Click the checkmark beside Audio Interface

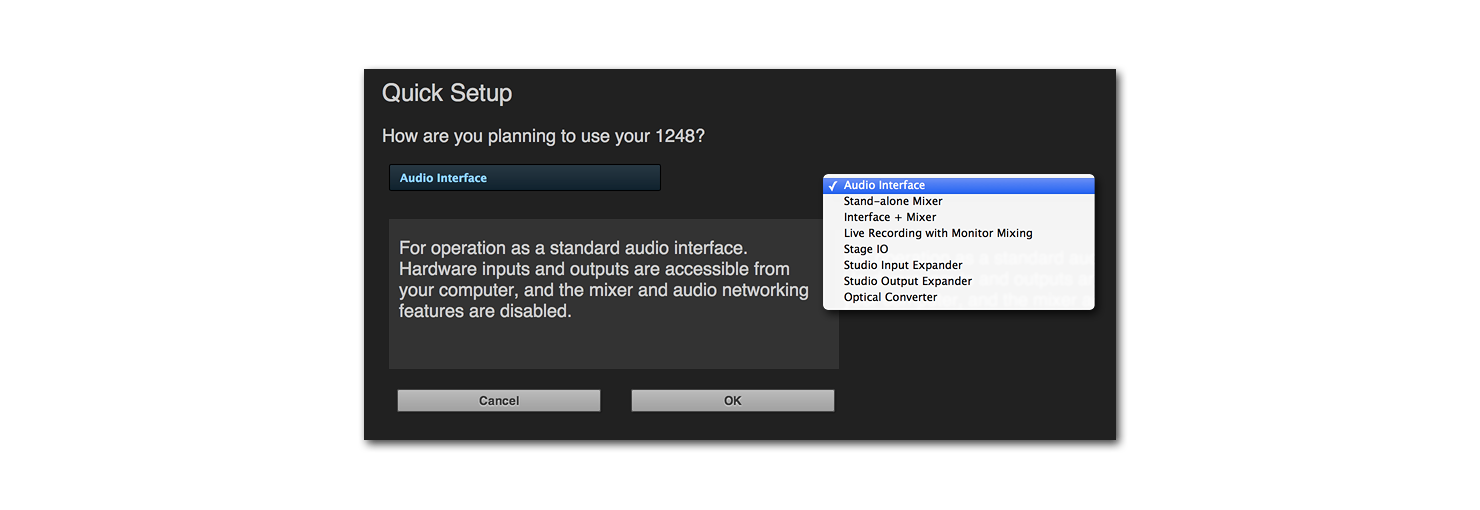pyautogui.click(x=832, y=185)
